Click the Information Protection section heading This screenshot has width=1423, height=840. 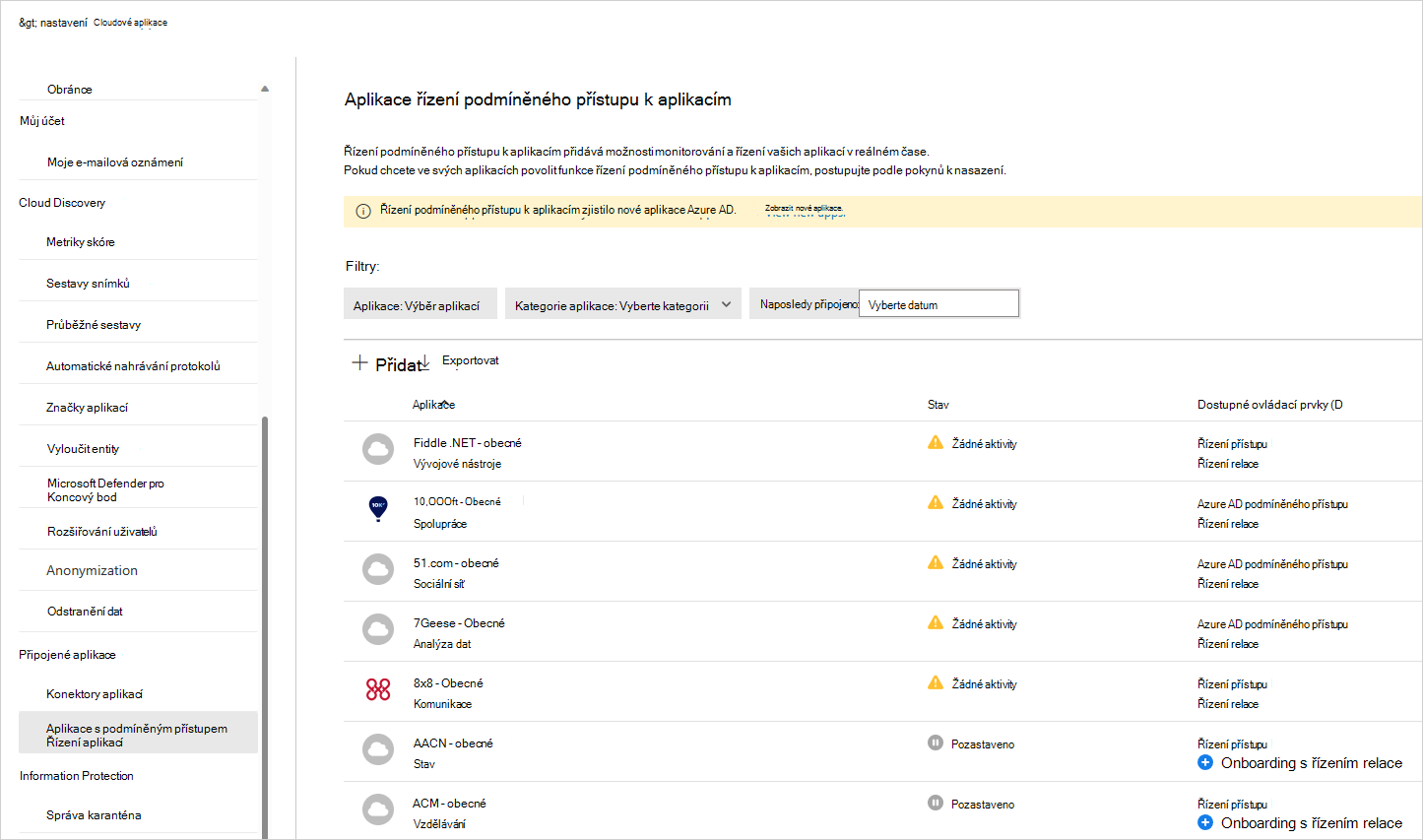(77, 776)
